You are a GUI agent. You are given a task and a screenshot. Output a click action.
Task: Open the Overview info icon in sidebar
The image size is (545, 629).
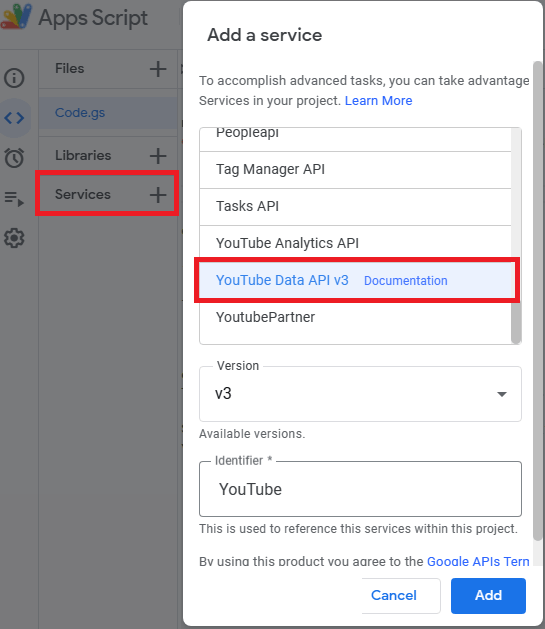coord(14,78)
